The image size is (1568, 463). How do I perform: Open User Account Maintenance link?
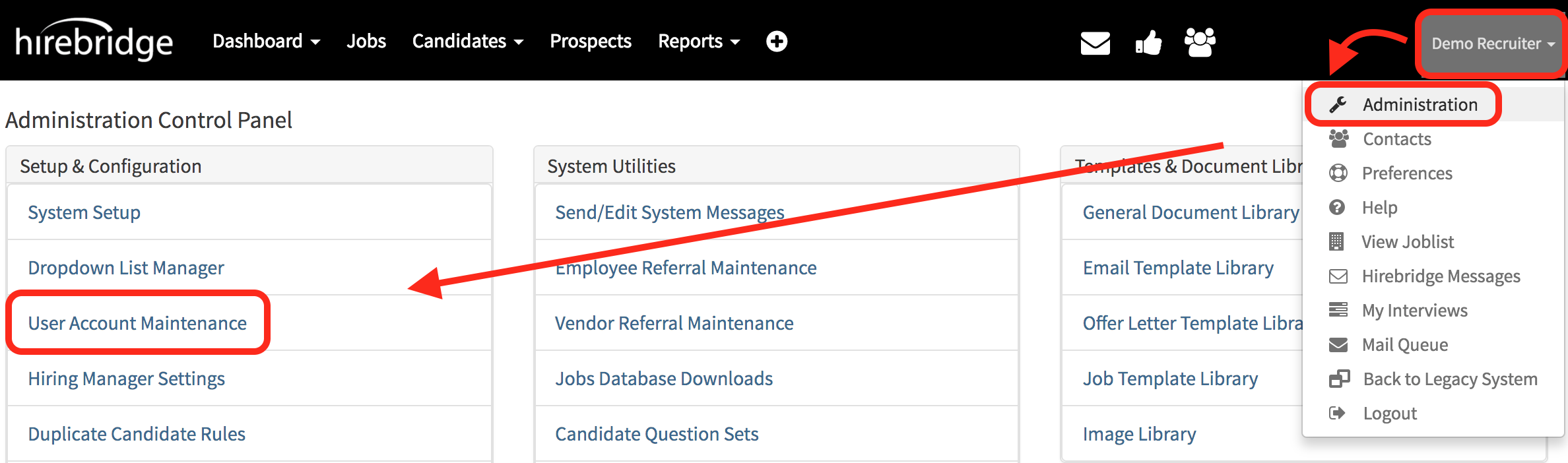(x=137, y=323)
